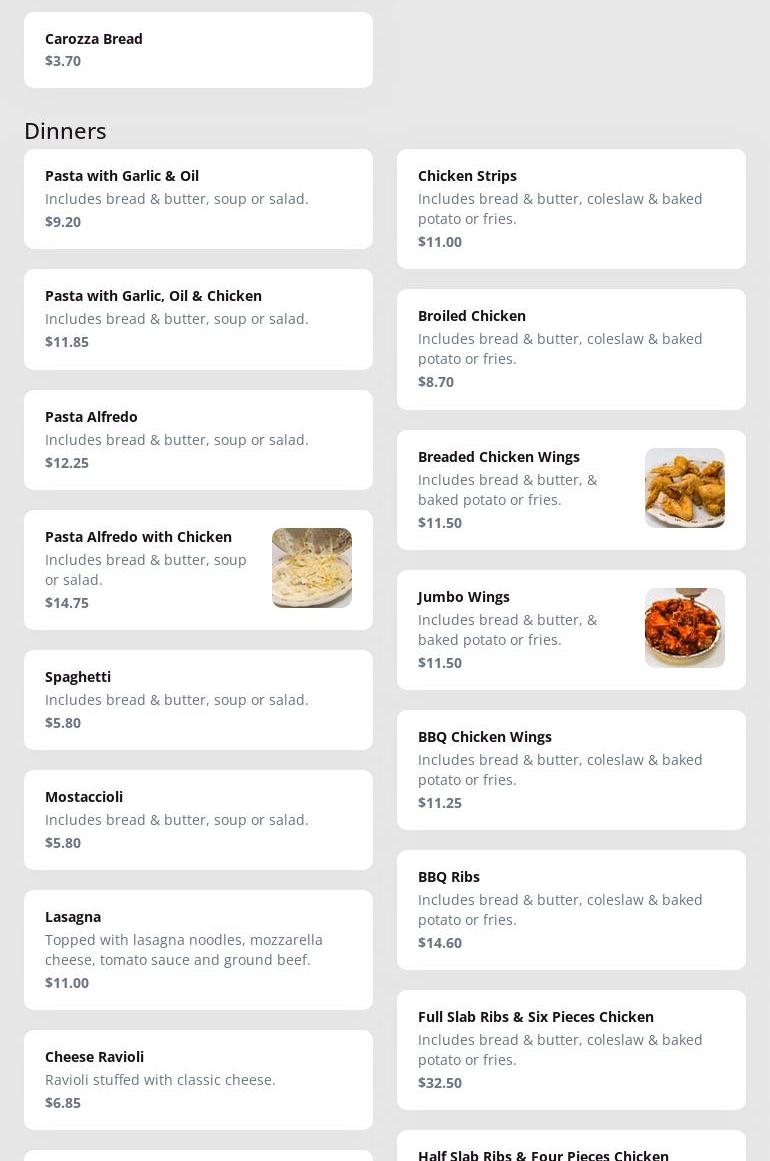Choose the BBQ Ribs dinner

tap(572, 910)
